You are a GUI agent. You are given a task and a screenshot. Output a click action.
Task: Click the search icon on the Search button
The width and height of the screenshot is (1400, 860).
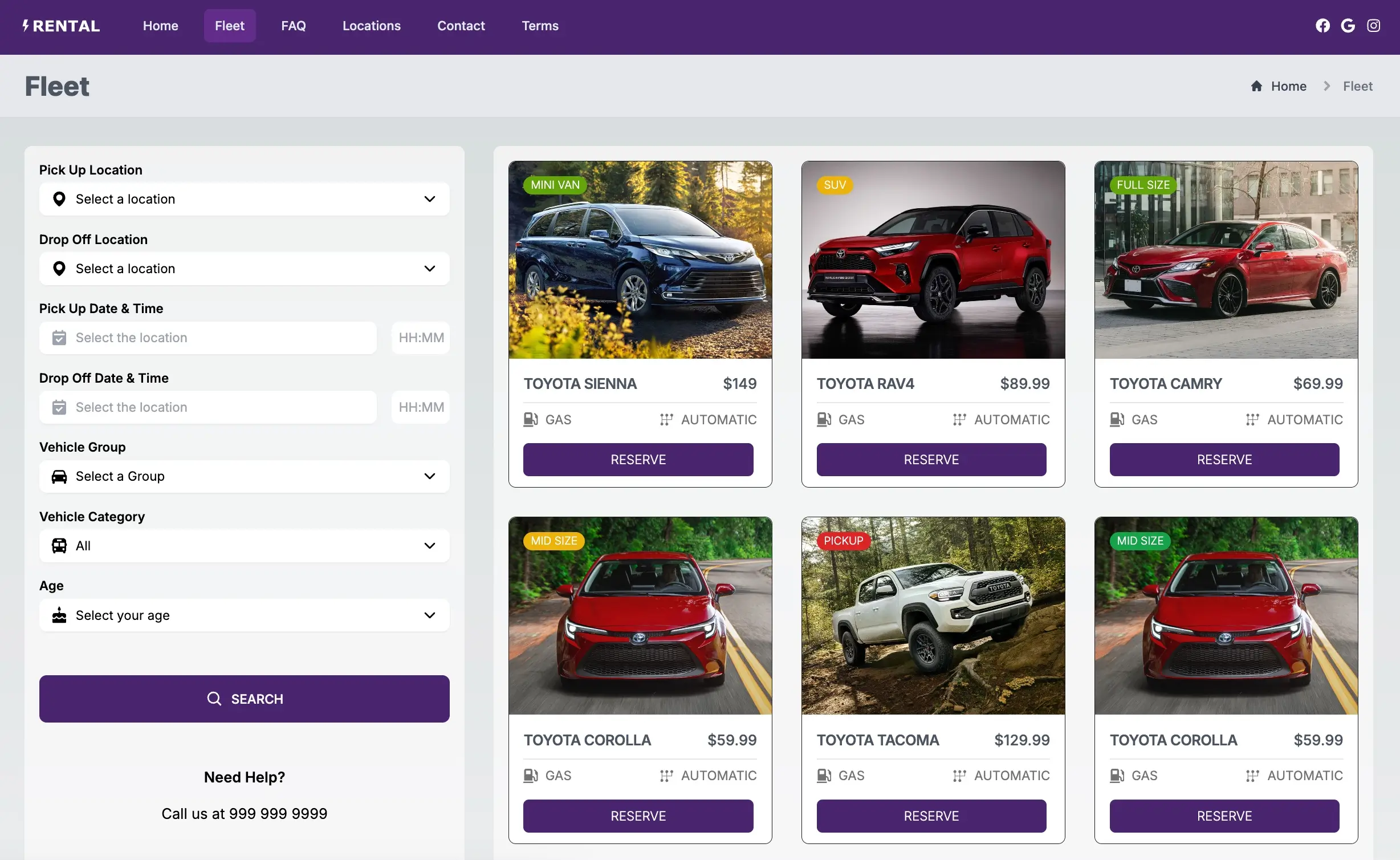(213, 699)
